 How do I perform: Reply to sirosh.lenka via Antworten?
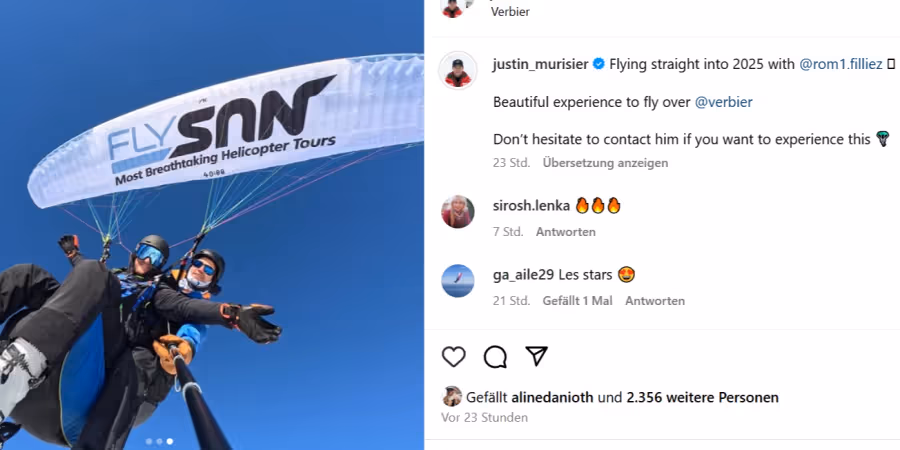click(565, 232)
